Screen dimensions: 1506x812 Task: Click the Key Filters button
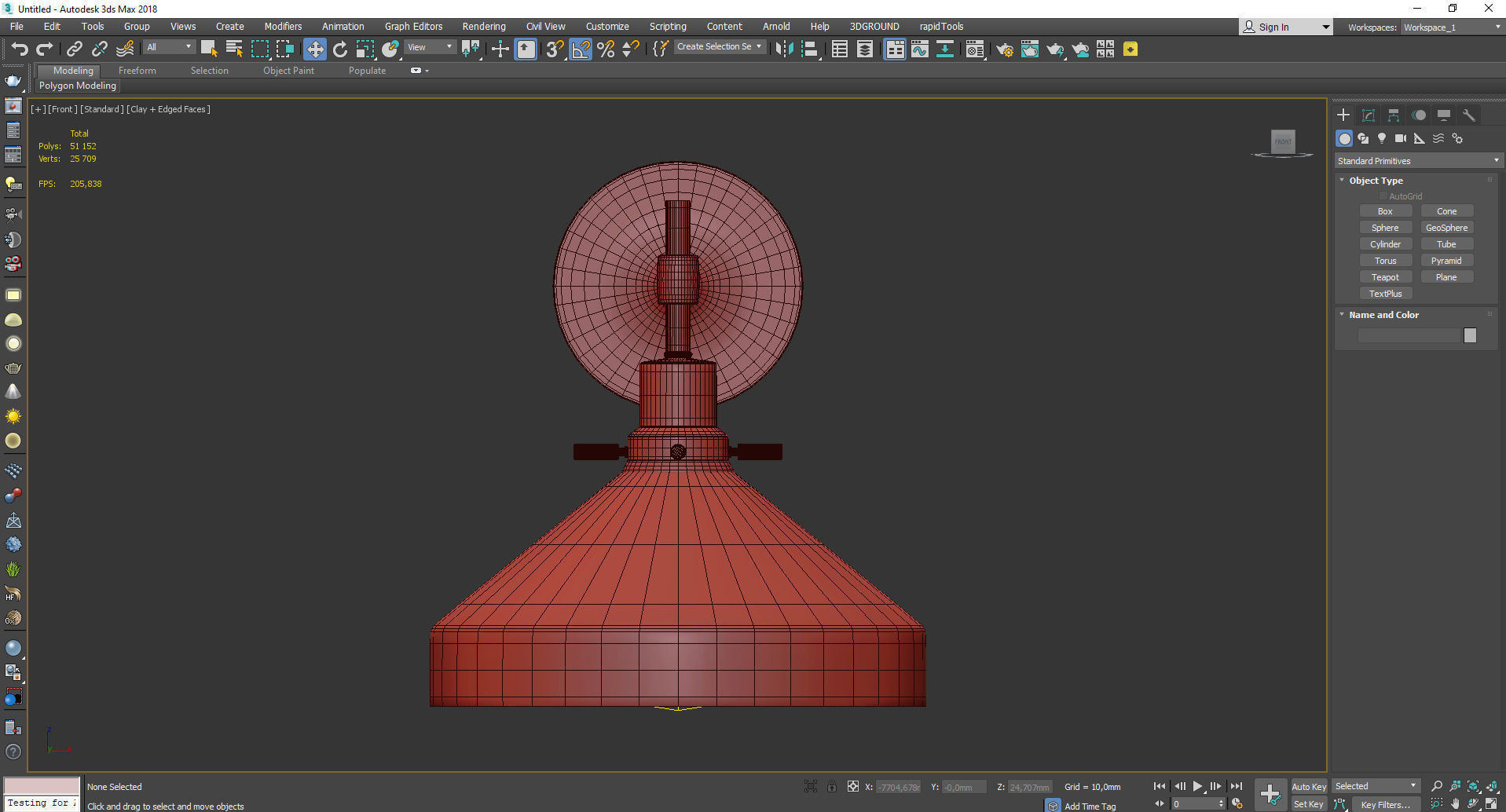coord(1385,804)
